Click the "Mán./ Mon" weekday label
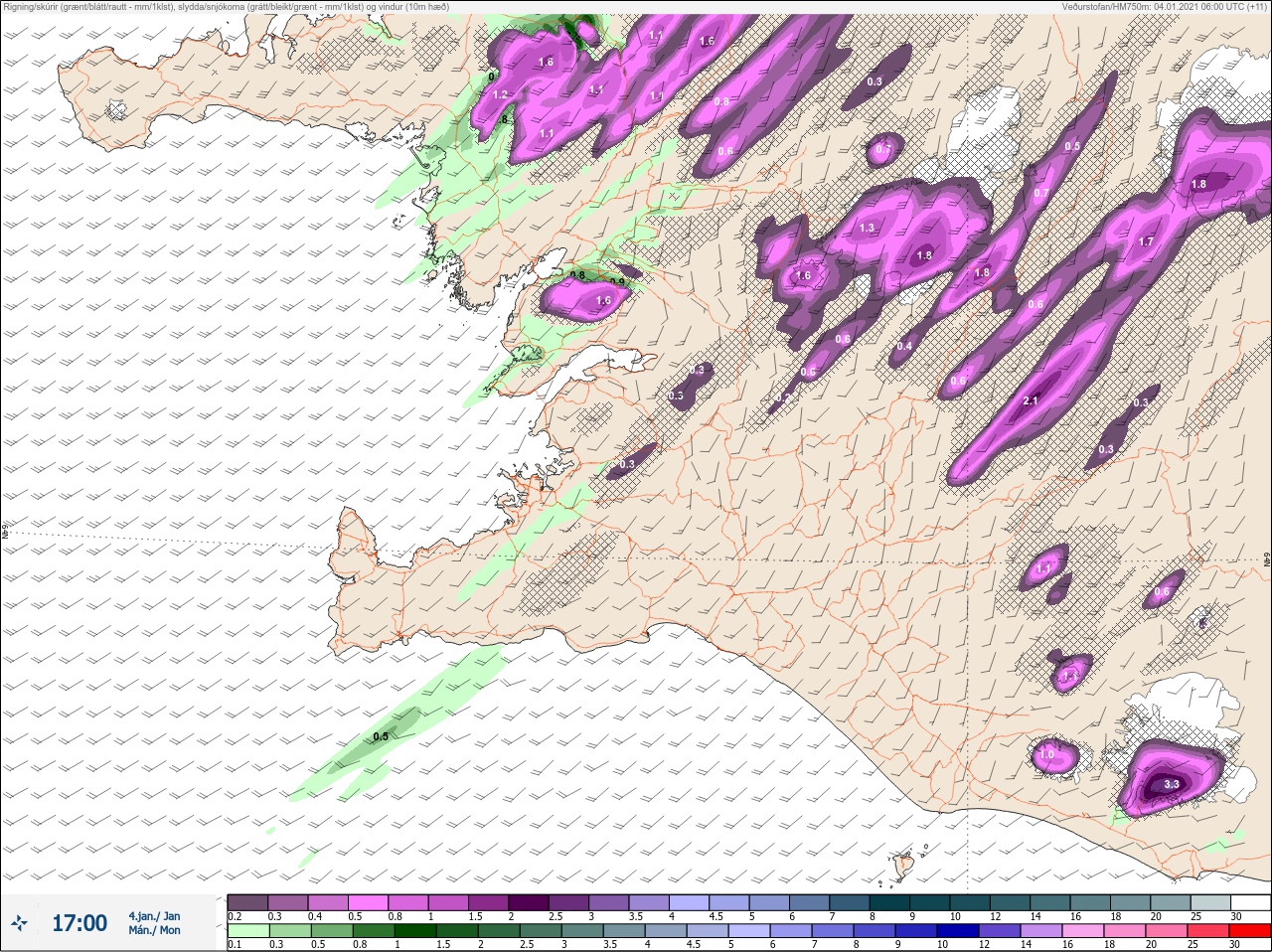This screenshot has height=952, width=1272. (x=154, y=930)
